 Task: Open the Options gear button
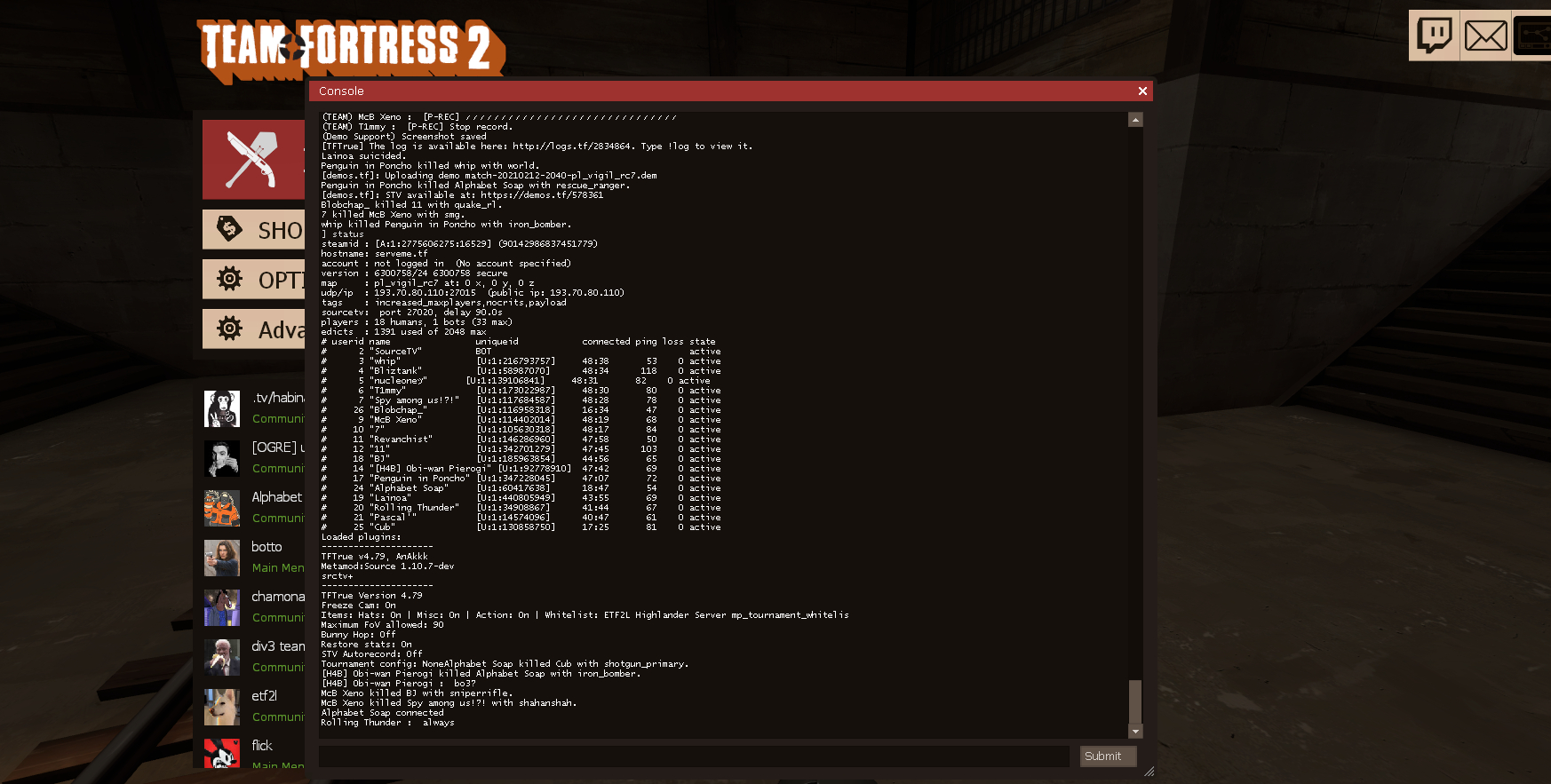click(253, 280)
